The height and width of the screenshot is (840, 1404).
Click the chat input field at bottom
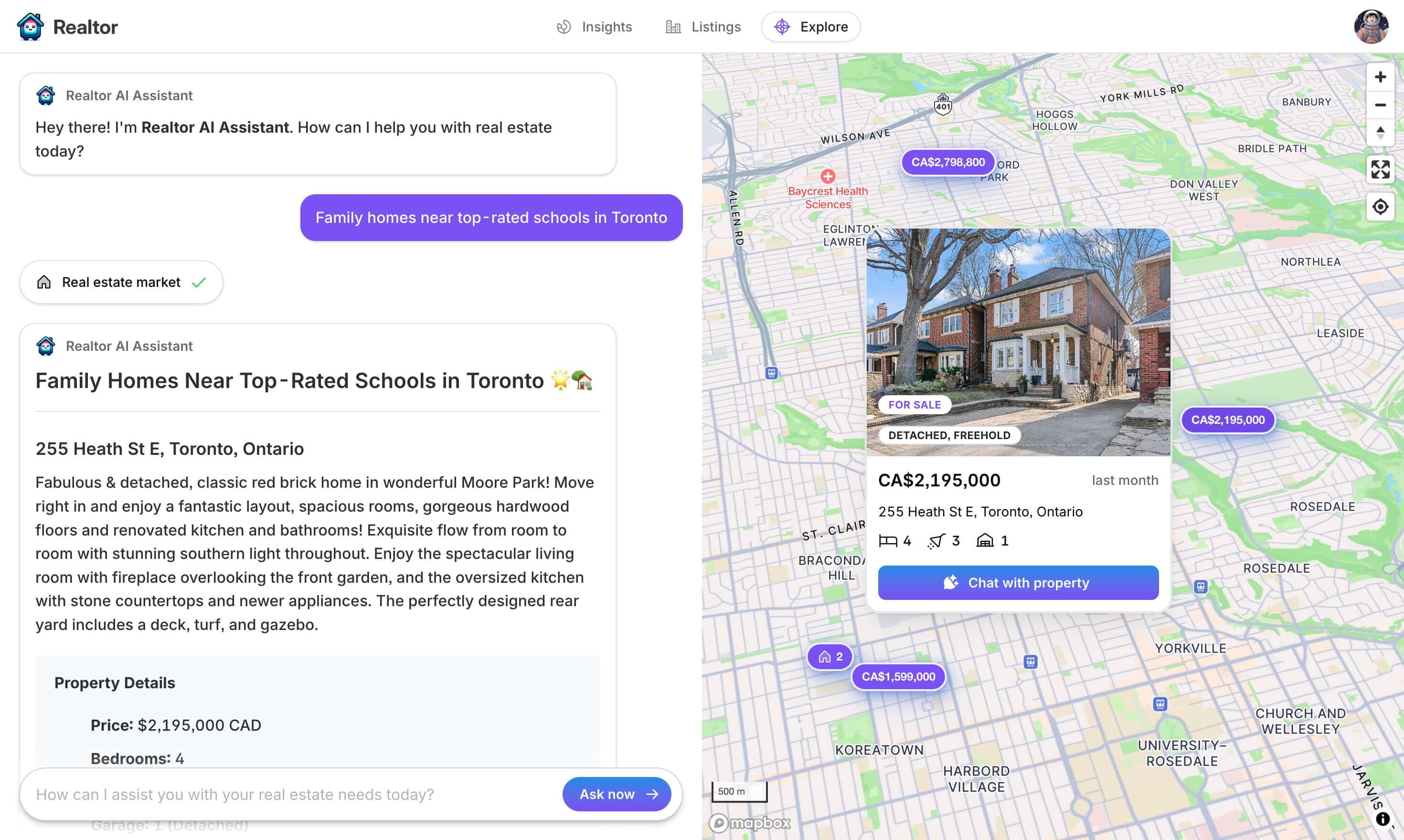[255, 794]
